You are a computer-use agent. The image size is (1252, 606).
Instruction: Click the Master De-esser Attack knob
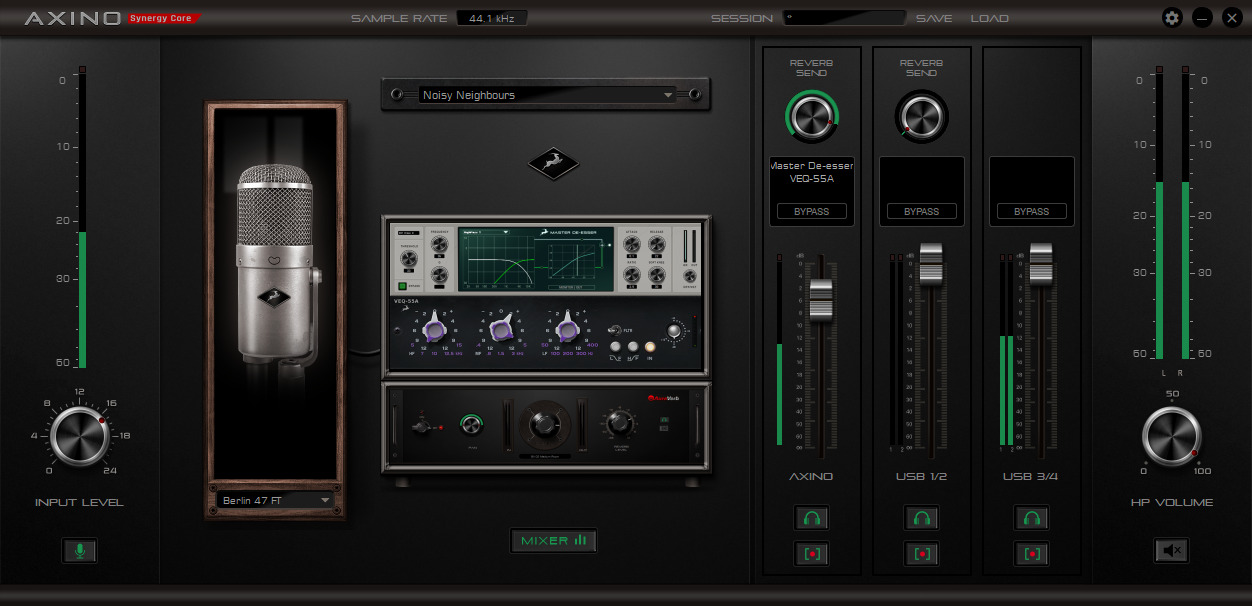pyautogui.click(x=632, y=244)
